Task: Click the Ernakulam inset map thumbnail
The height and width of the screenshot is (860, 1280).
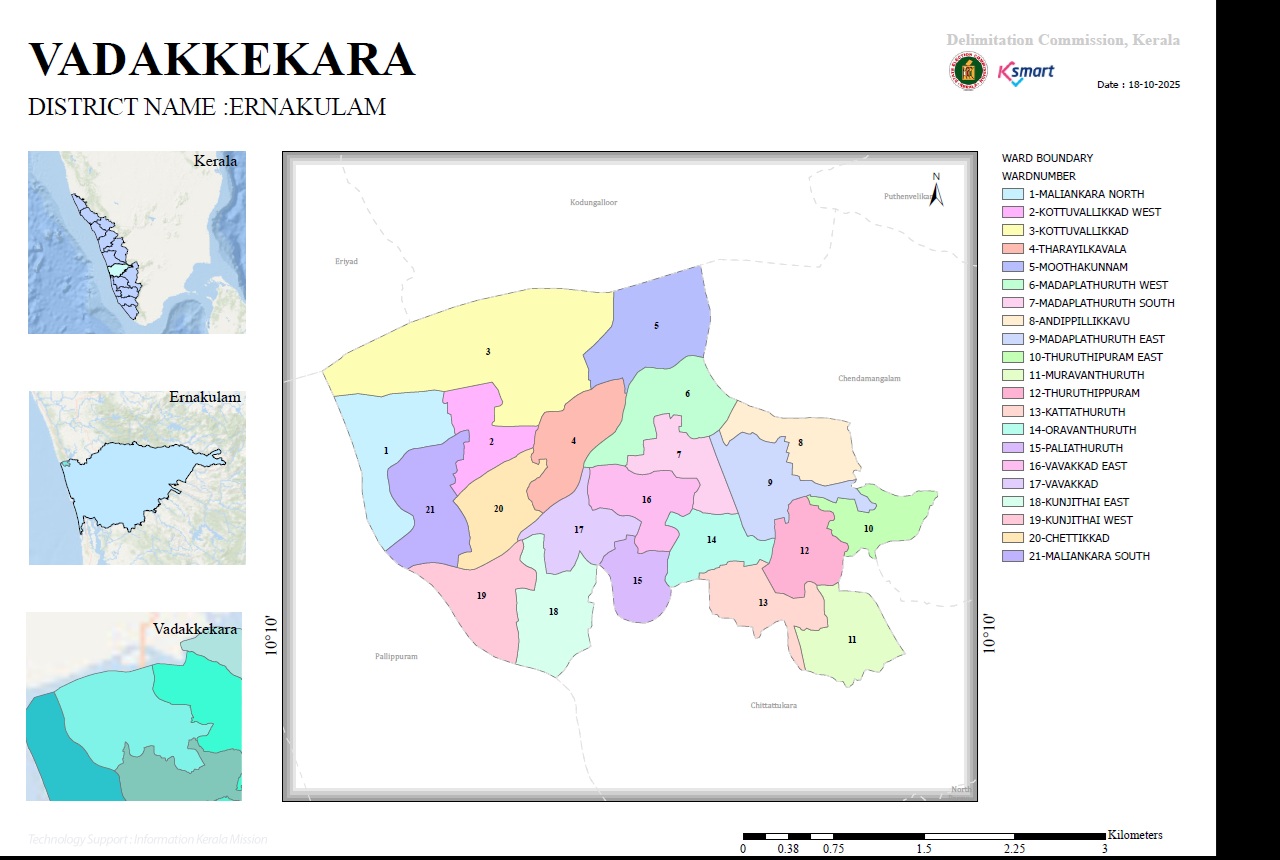Action: (x=137, y=477)
